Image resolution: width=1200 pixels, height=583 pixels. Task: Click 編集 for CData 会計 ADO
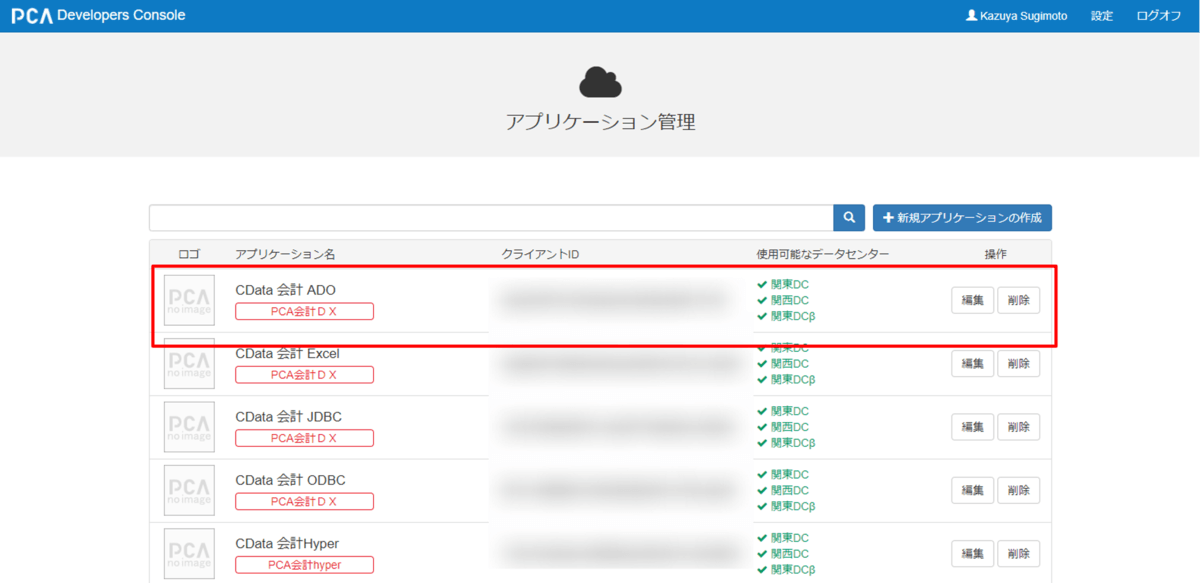(972, 300)
